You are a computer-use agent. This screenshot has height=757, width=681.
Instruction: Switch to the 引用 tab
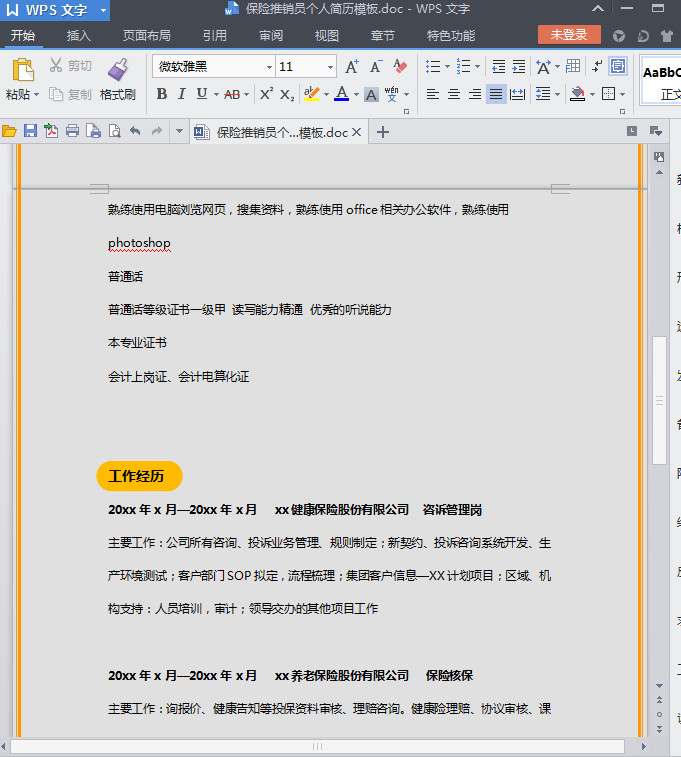[x=214, y=35]
